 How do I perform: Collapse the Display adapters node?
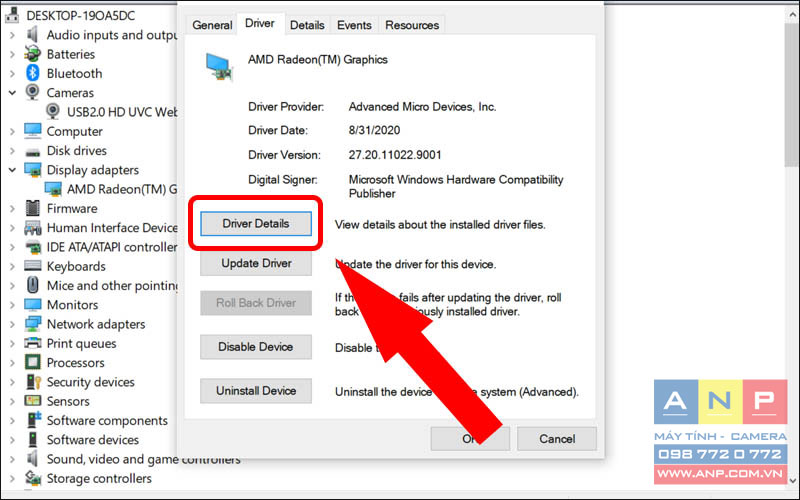point(12,170)
